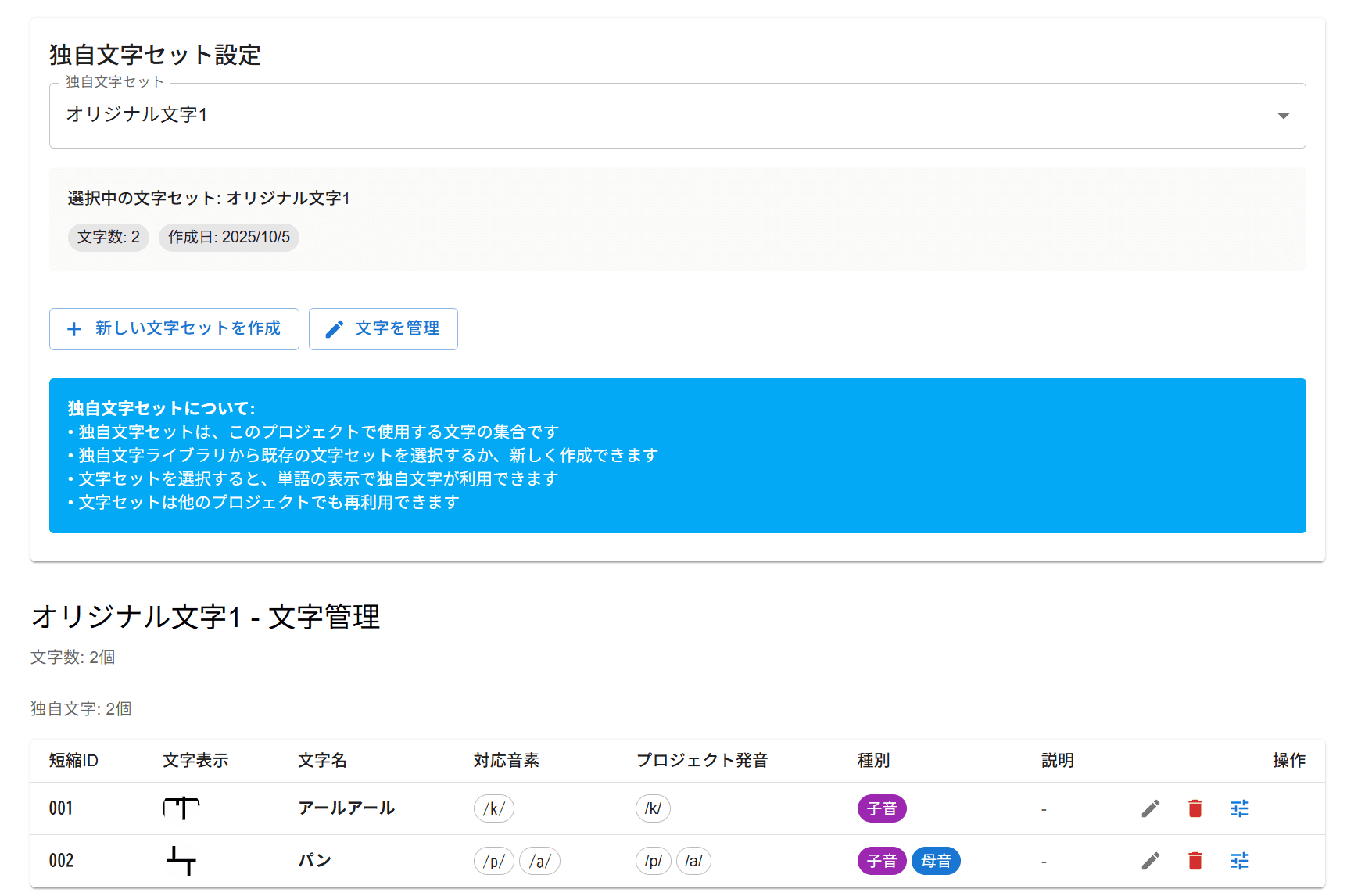
Task: Click the 文字名 column header
Action: pos(322,760)
